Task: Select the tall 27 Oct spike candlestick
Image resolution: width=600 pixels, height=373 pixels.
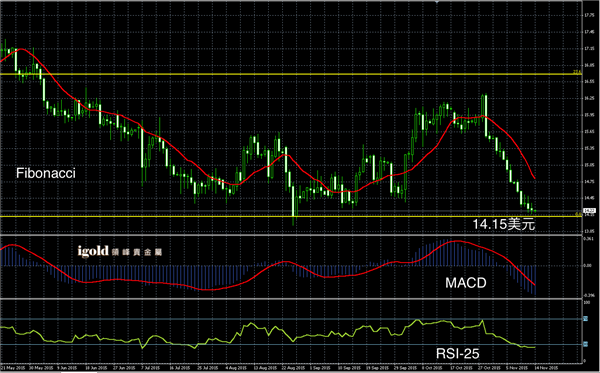Action: point(486,115)
